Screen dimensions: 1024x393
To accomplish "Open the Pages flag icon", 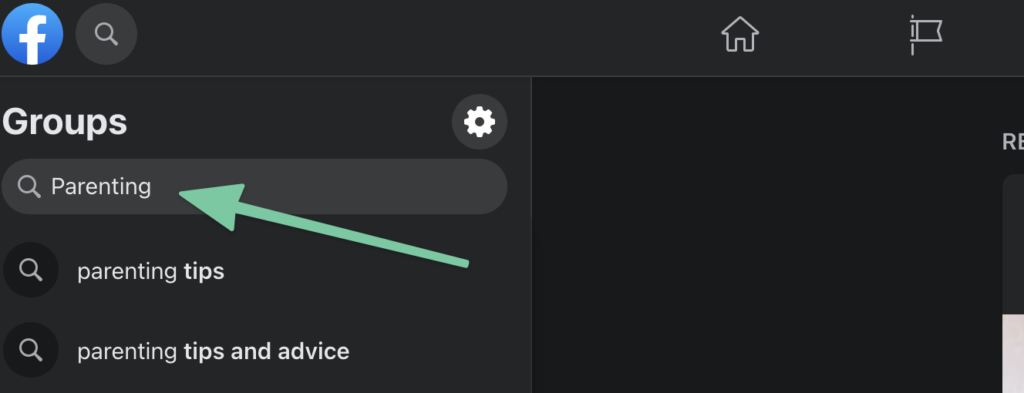I will [x=926, y=35].
